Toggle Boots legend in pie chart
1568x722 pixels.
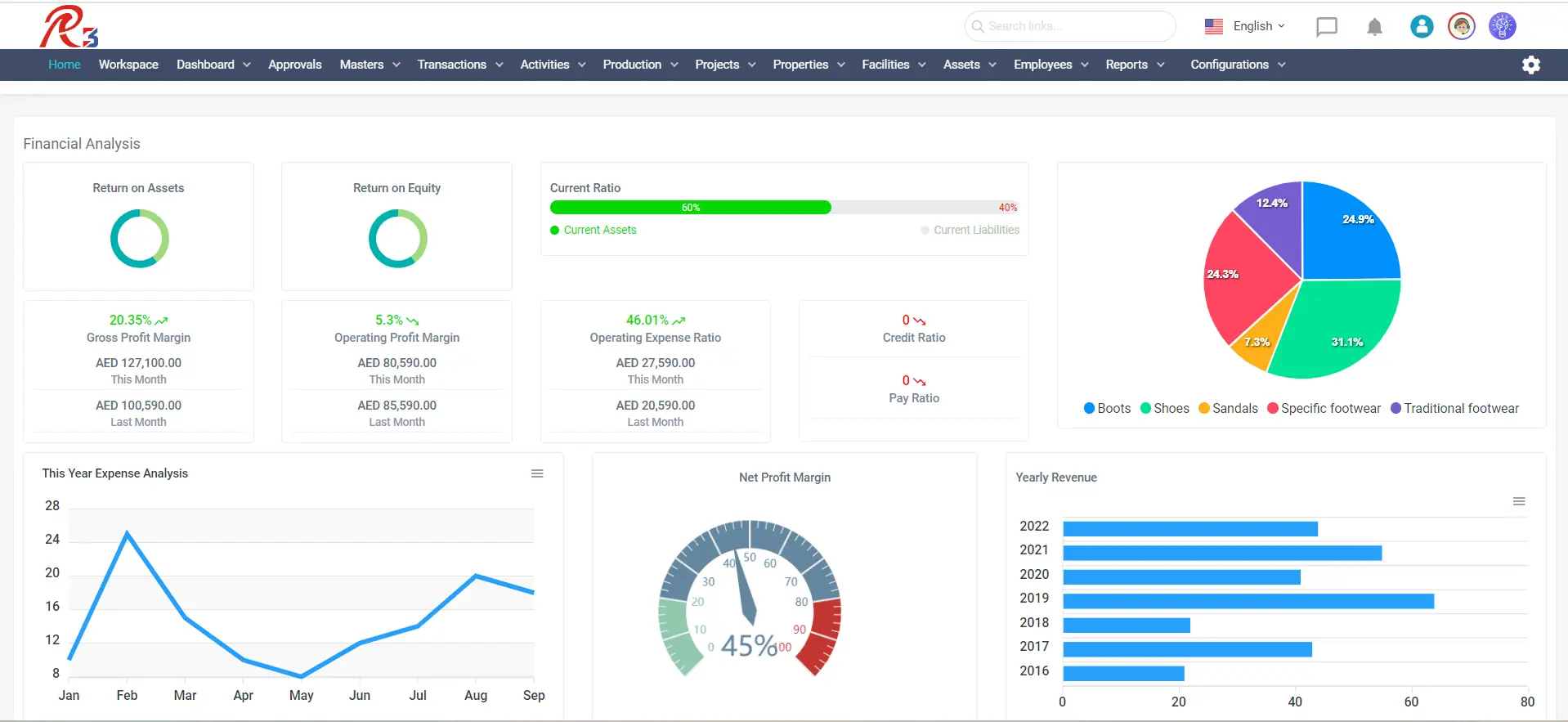1107,408
